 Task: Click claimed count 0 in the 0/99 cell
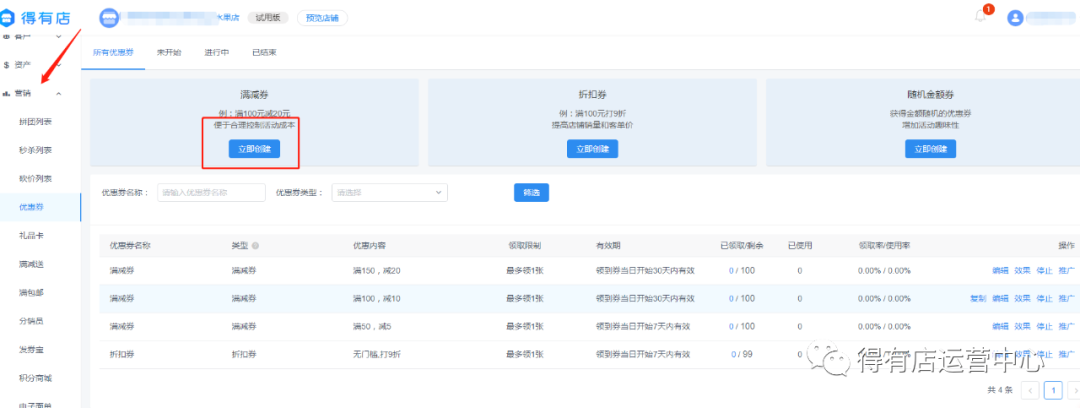click(x=734, y=354)
